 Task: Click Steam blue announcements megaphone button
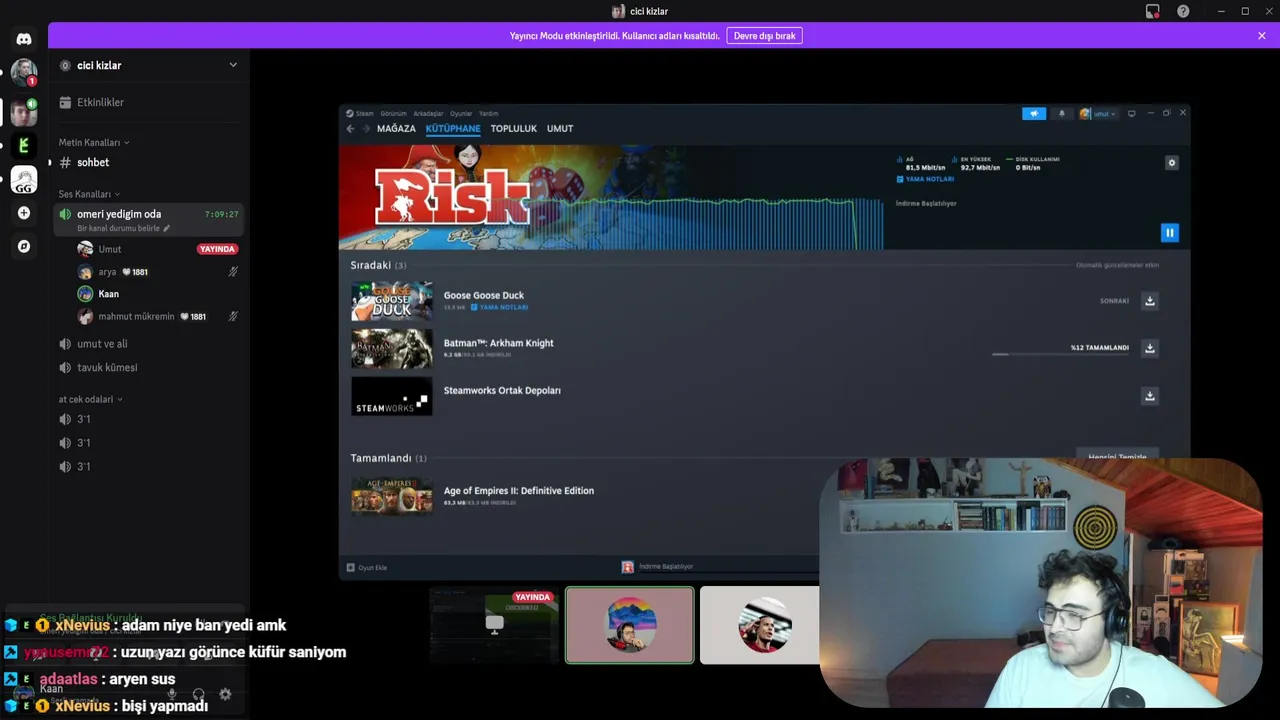[x=1034, y=113]
